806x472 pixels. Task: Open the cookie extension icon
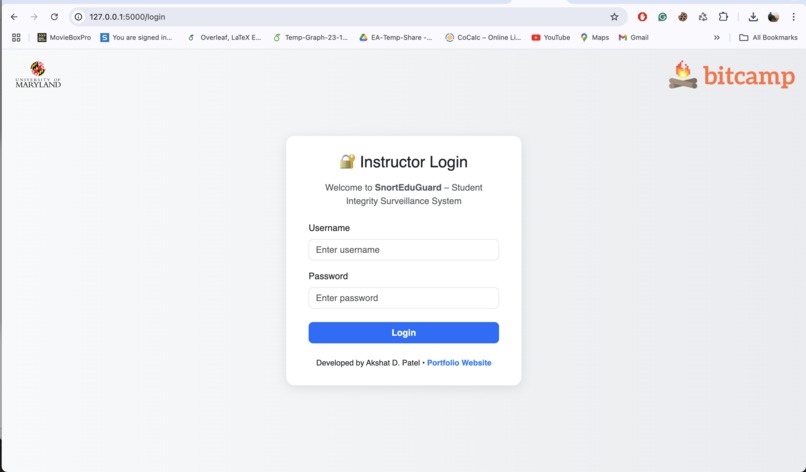tap(683, 17)
